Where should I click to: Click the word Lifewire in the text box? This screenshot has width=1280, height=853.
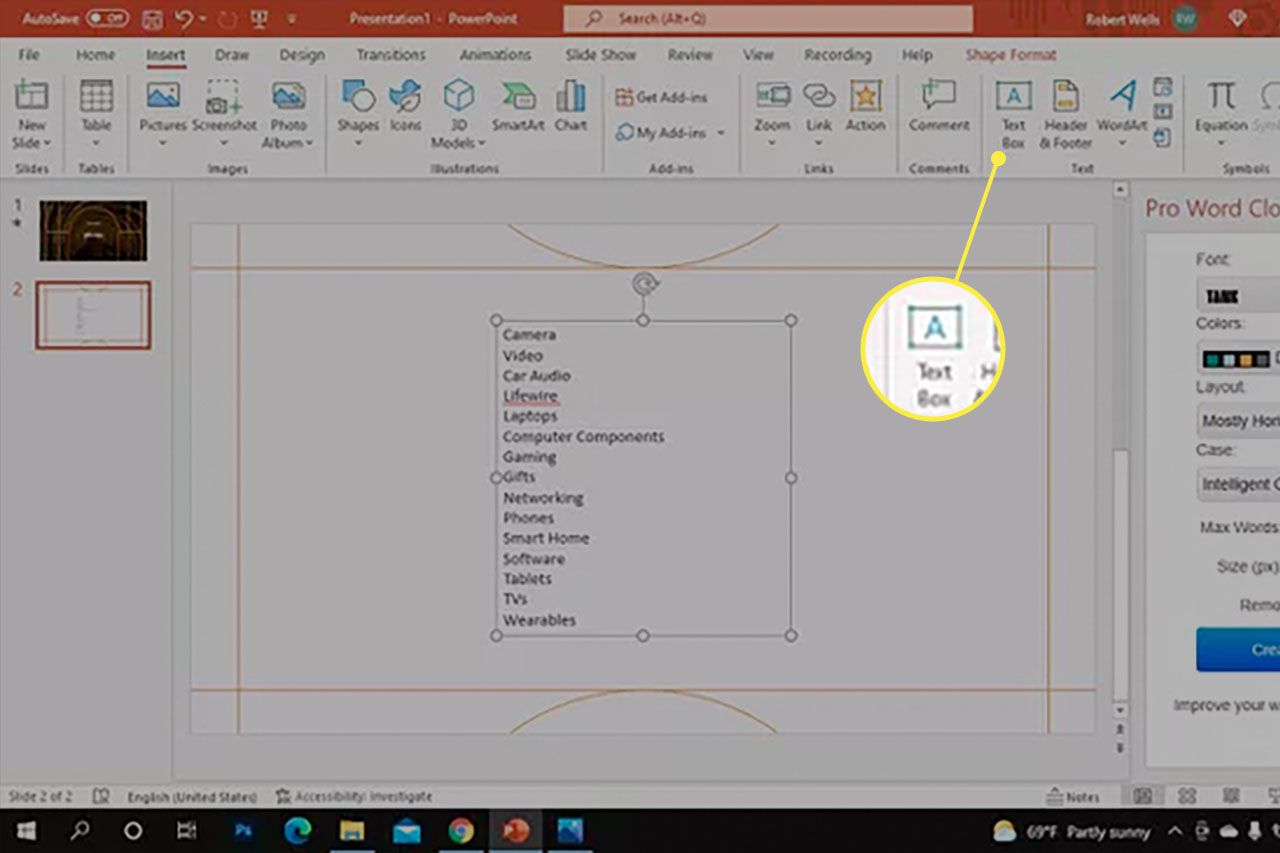[530, 396]
